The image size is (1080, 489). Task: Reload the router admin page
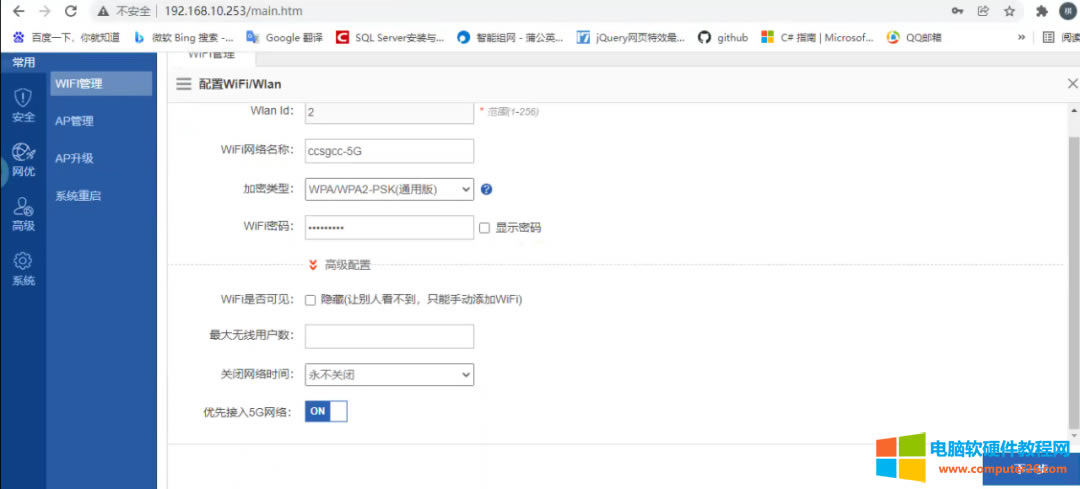tap(70, 11)
